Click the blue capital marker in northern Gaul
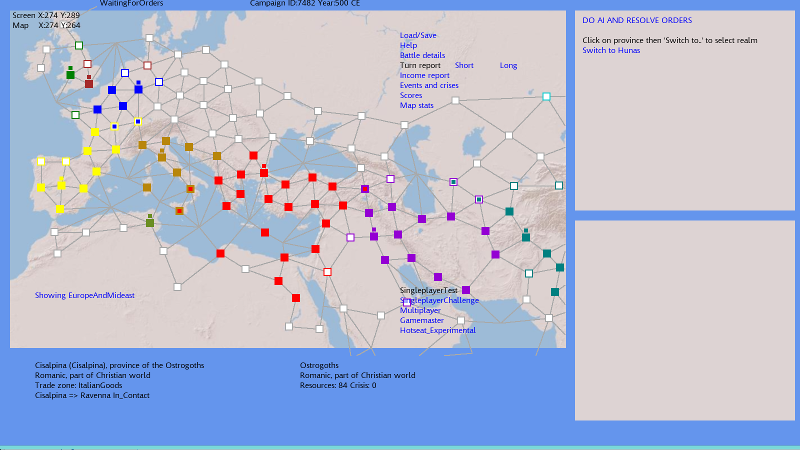The width and height of the screenshot is (800, 450). (138, 89)
